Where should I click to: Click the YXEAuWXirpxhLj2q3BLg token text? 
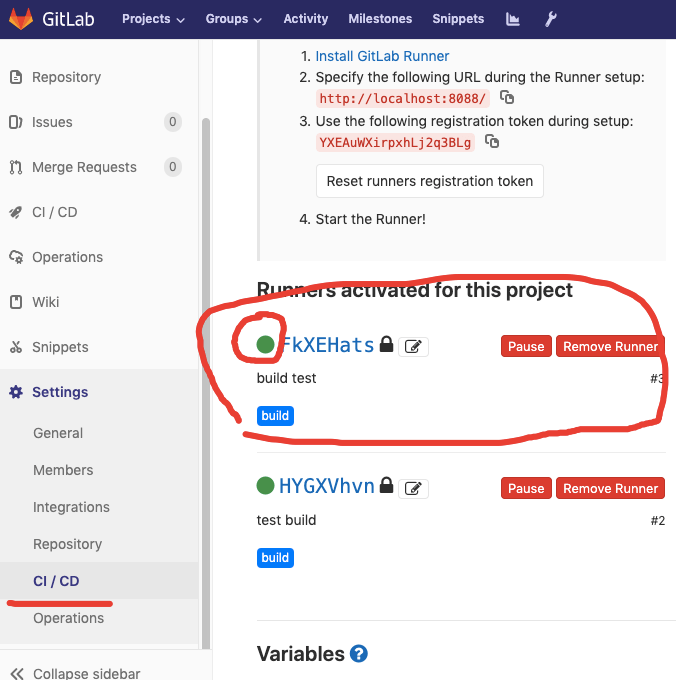pyautogui.click(x=395, y=142)
